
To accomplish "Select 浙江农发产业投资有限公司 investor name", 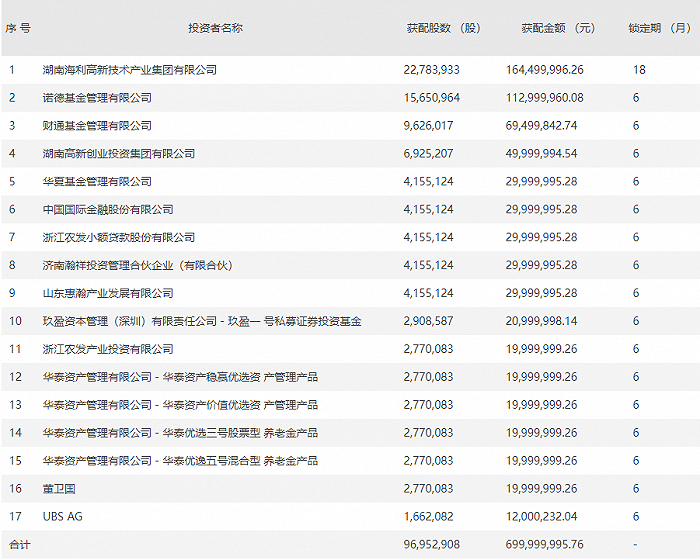I will tap(108, 349).
